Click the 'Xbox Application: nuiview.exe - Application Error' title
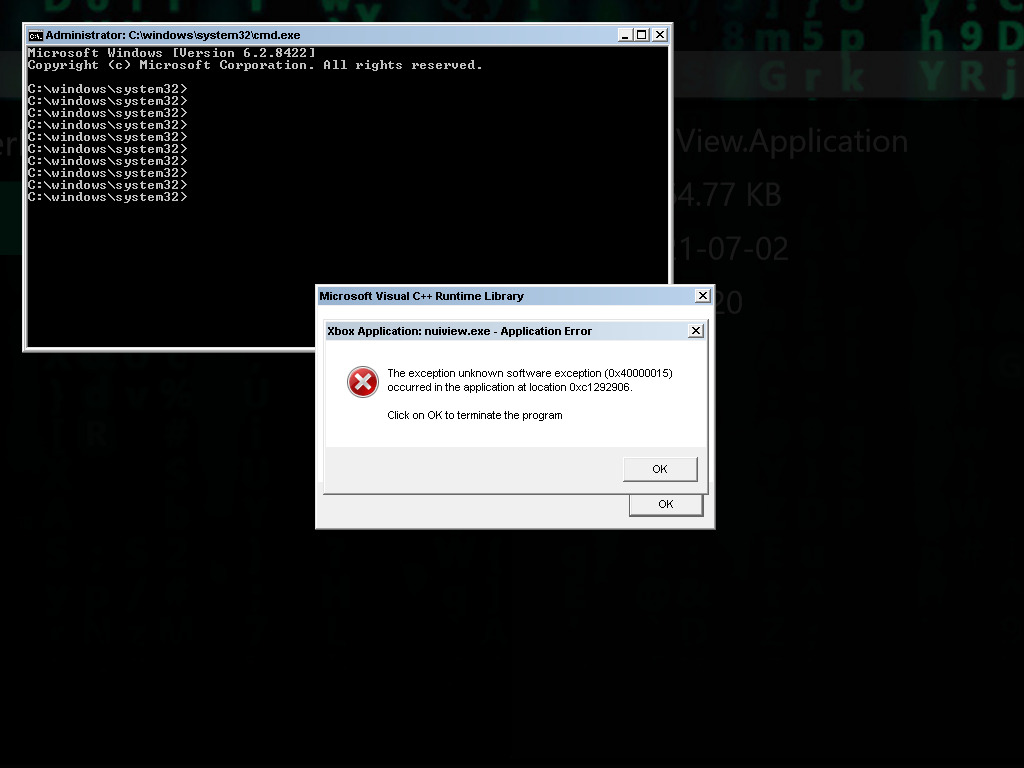This screenshot has width=1024, height=768. [x=460, y=331]
